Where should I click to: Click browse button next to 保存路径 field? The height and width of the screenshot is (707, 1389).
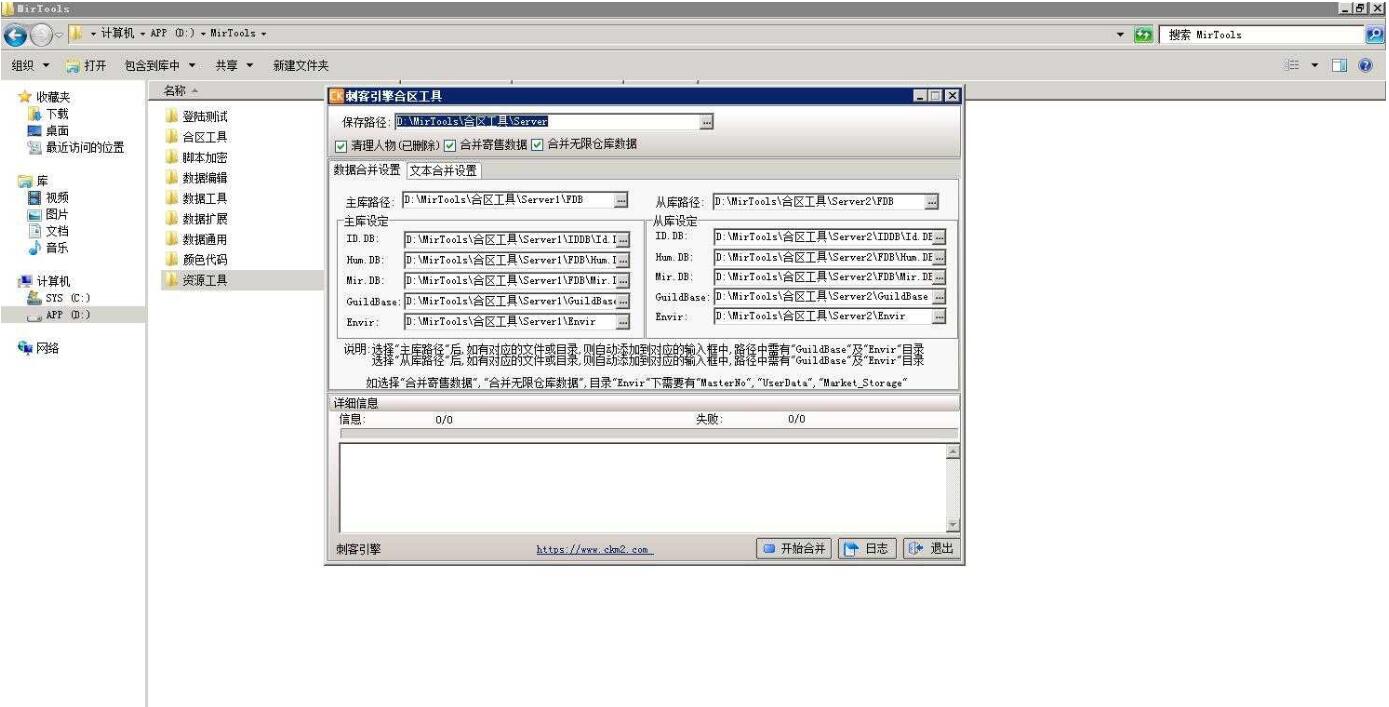707,121
